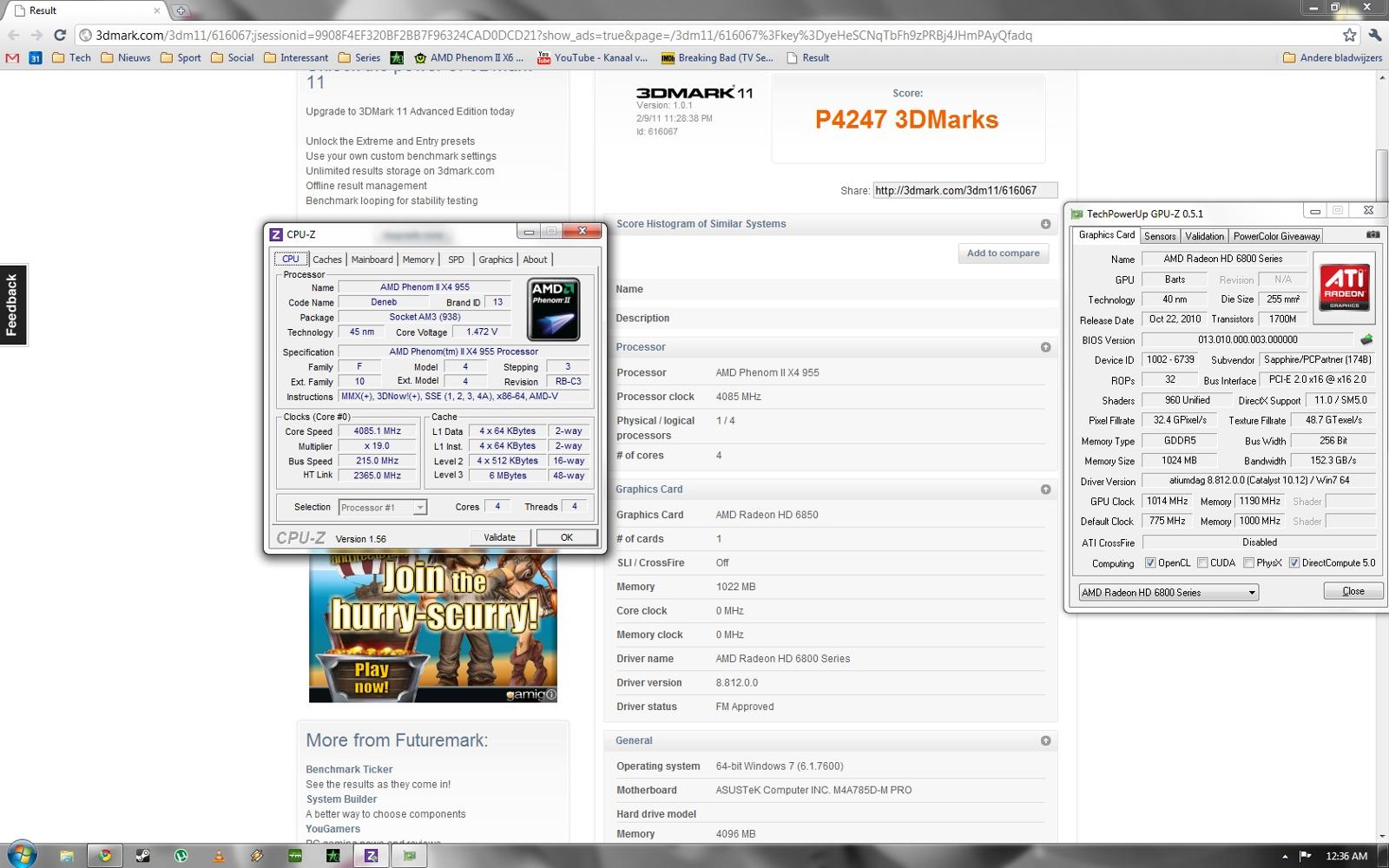Click Validate button in CPU-Z
1389x868 pixels.
499,537
